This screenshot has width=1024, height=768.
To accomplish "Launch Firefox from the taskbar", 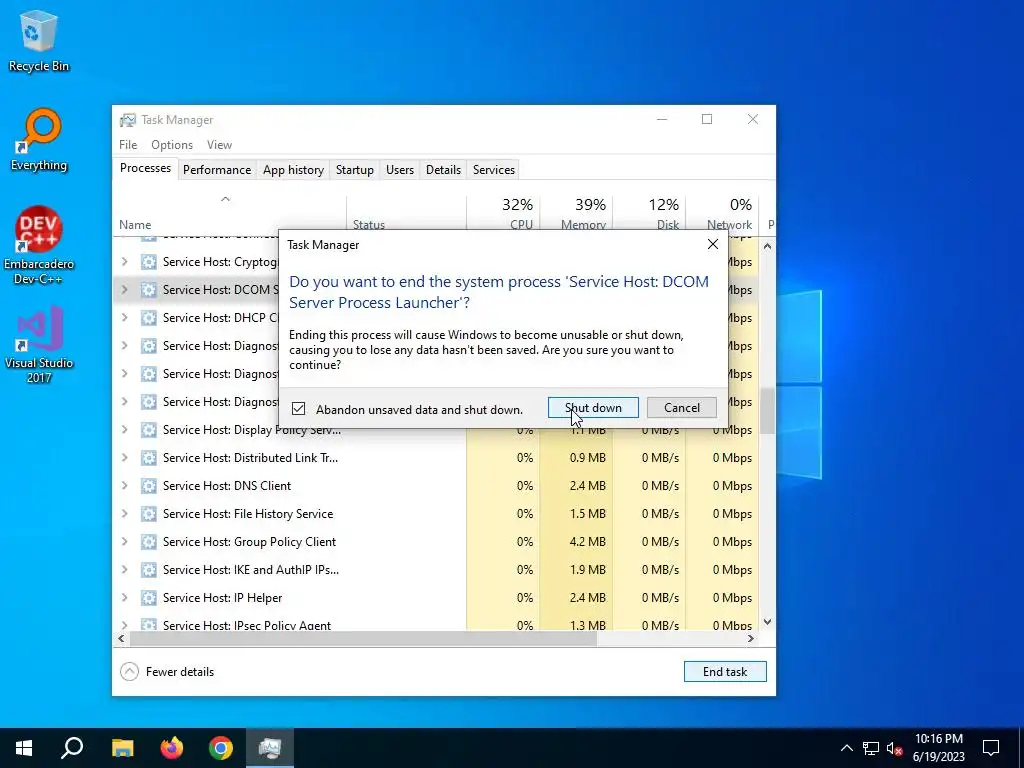I will [x=172, y=748].
